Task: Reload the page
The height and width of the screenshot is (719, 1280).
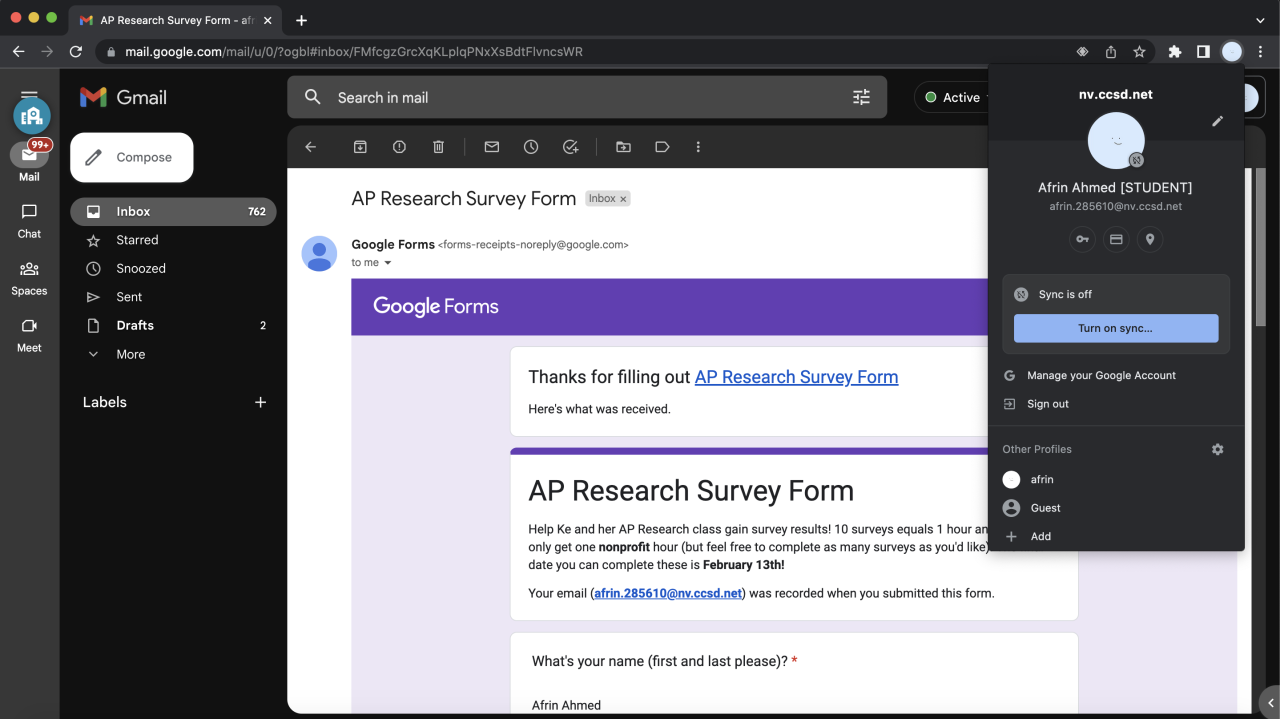Action: pyautogui.click(x=75, y=51)
